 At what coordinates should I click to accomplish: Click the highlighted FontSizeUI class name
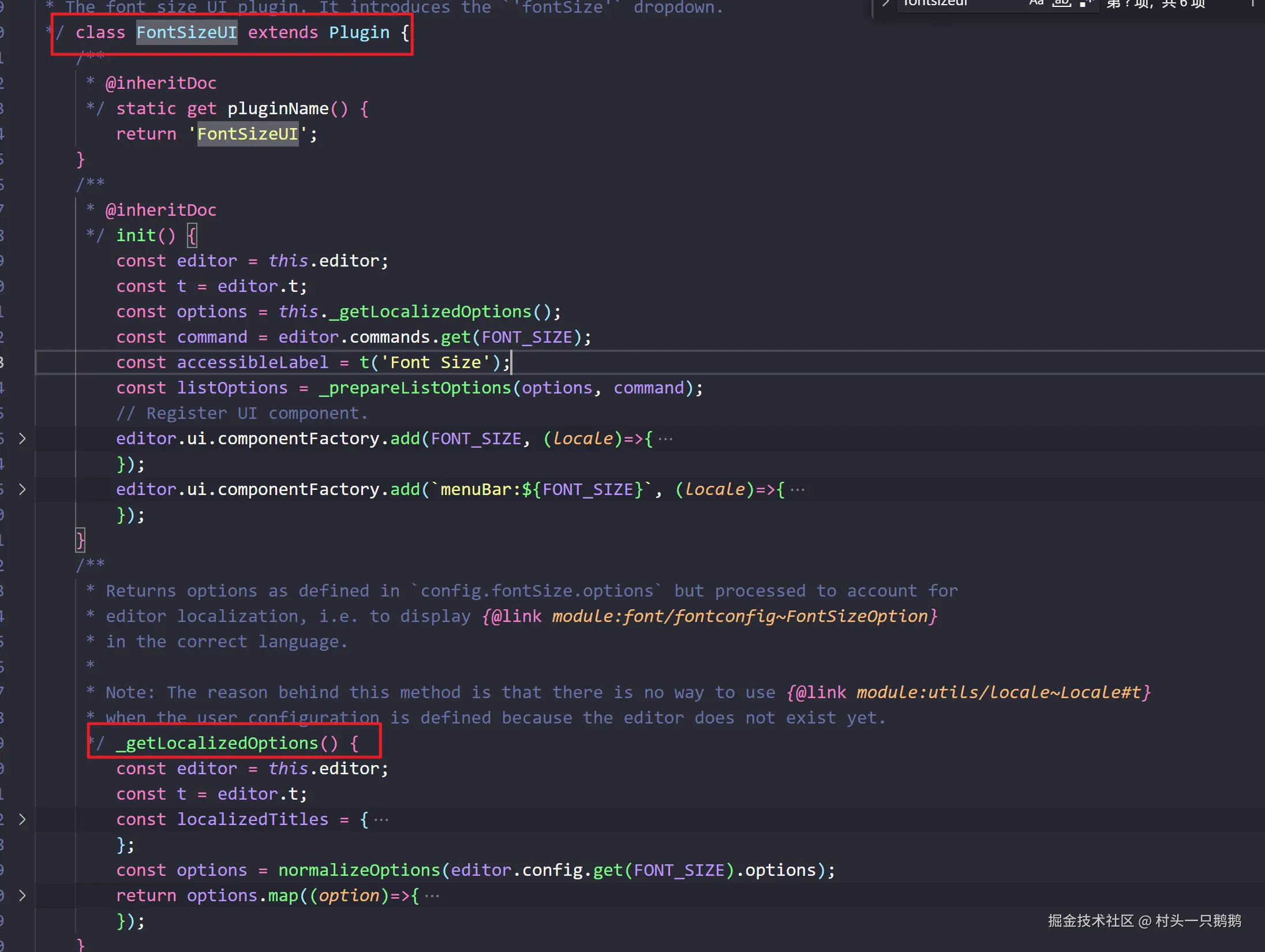click(186, 32)
